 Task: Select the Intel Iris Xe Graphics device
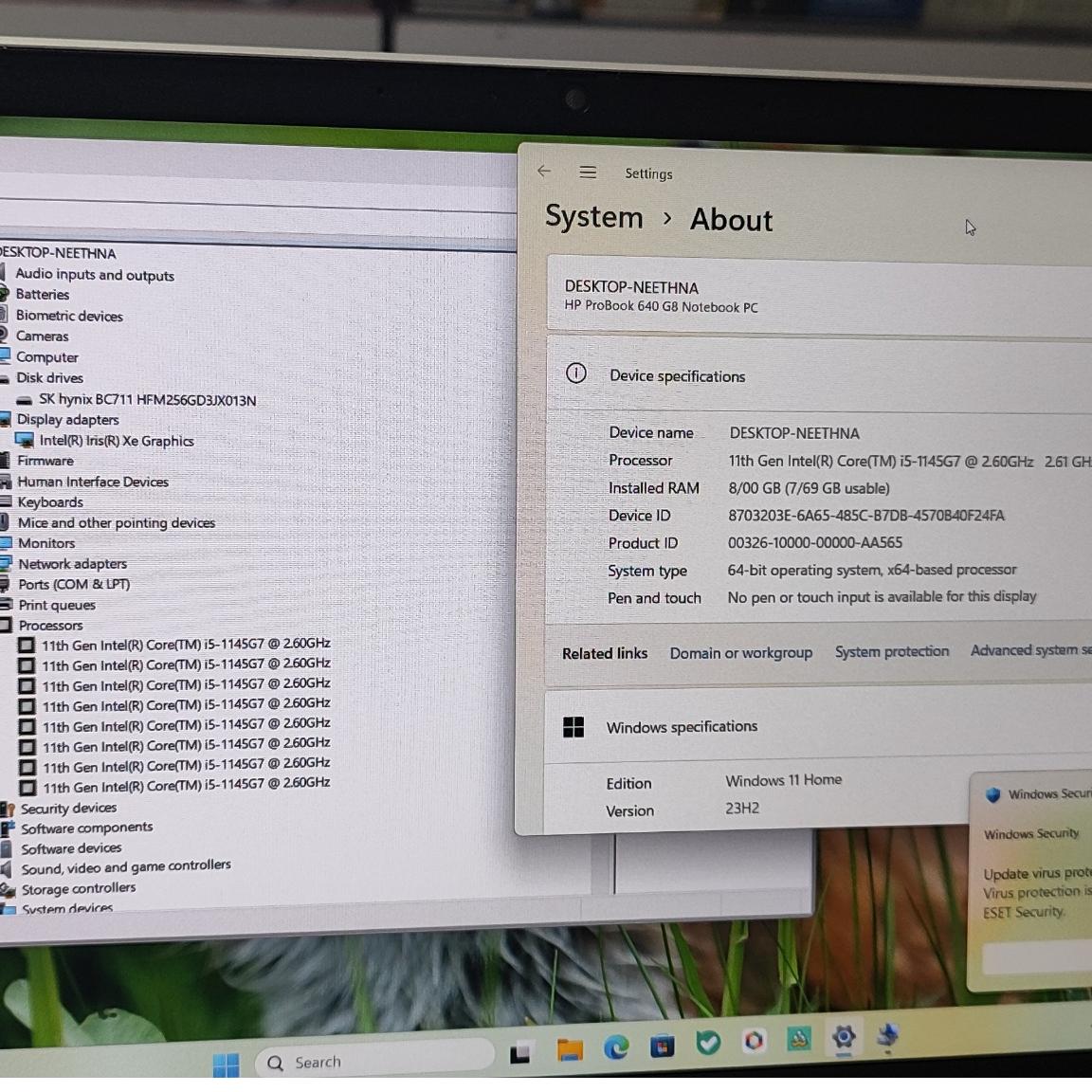[x=117, y=440]
